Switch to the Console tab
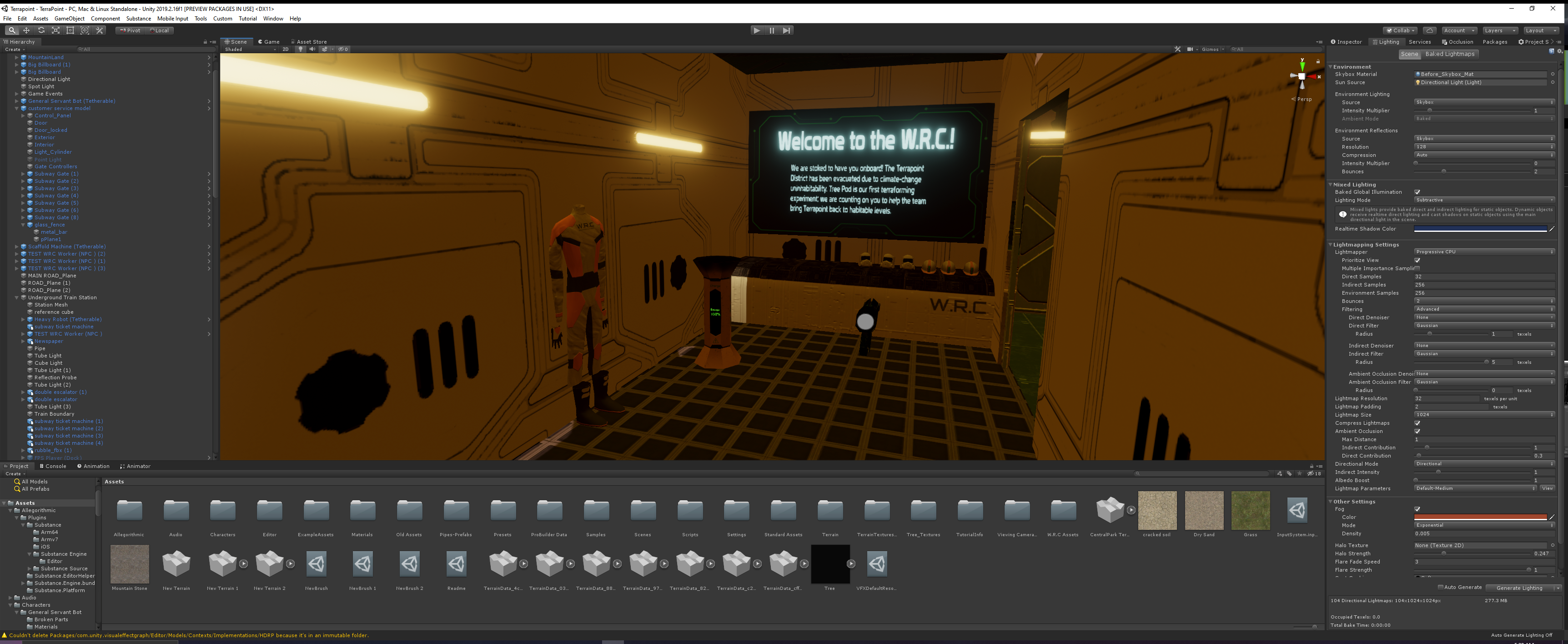The width and height of the screenshot is (1568, 644). pyautogui.click(x=52, y=466)
